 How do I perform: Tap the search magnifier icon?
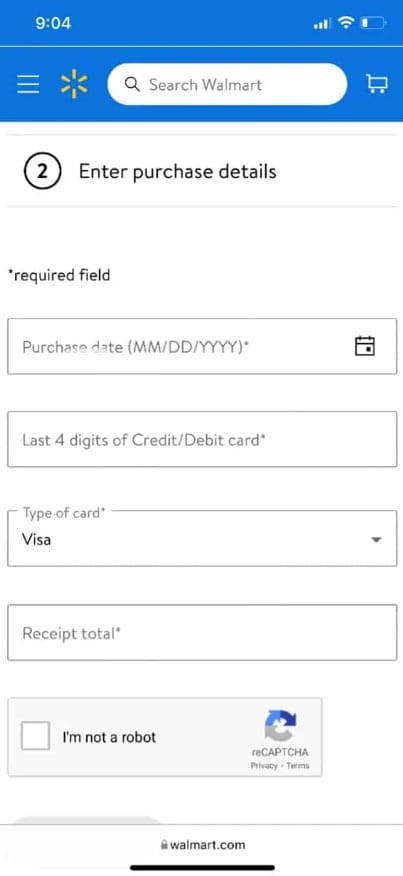pyautogui.click(x=132, y=84)
